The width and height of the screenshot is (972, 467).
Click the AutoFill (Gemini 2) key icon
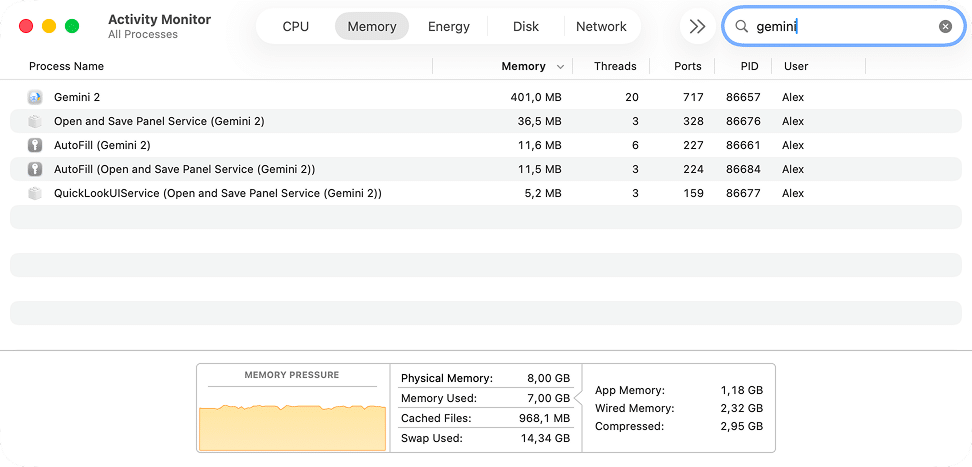pos(35,145)
